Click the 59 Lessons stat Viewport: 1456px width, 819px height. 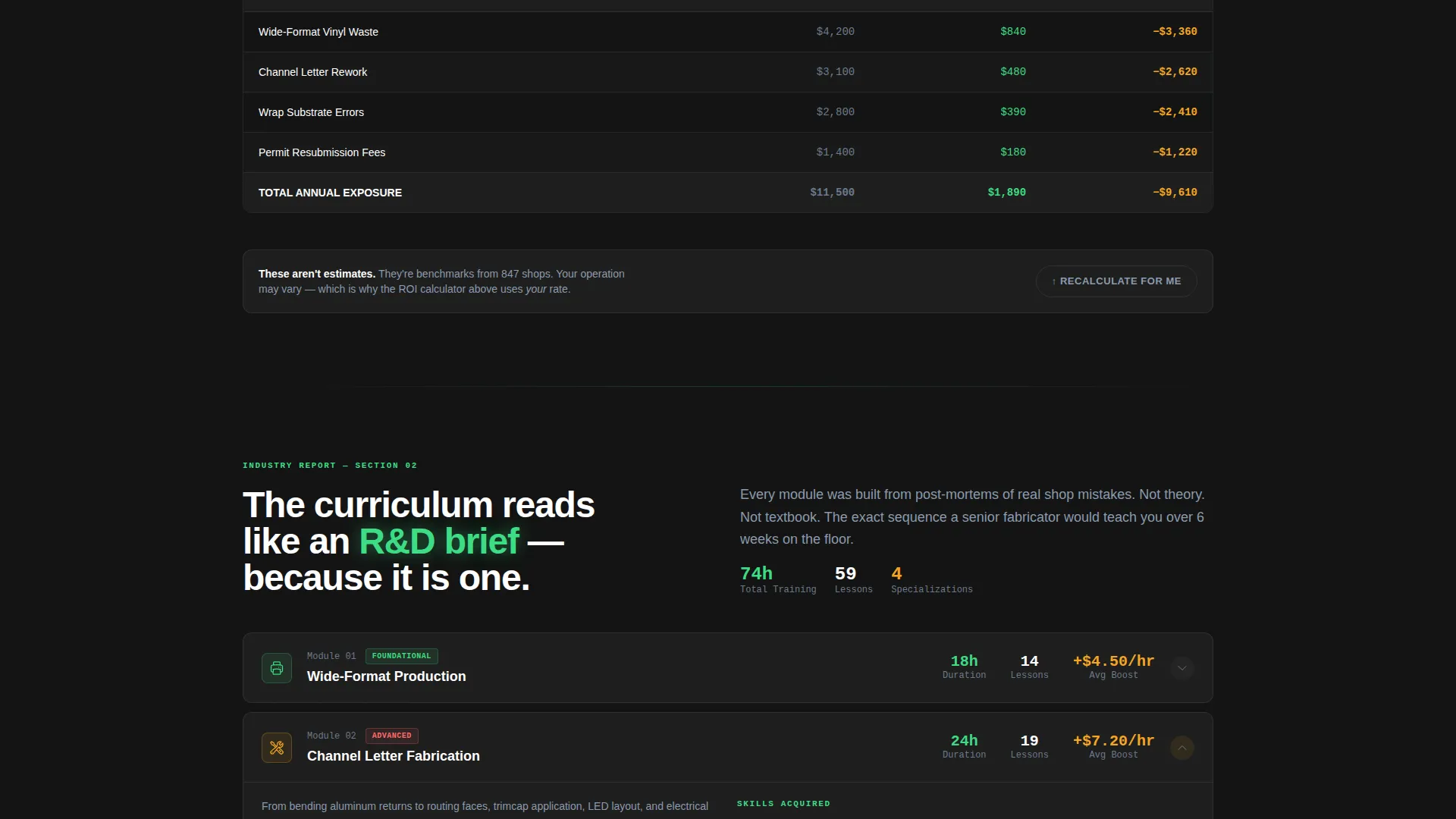pos(853,580)
